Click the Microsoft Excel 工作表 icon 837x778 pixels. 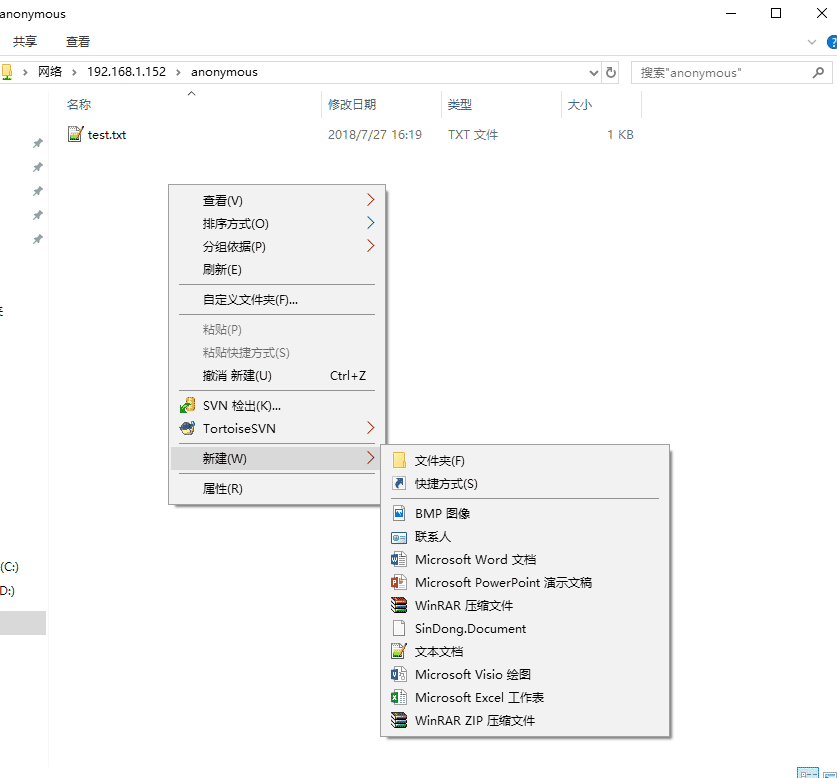click(399, 697)
